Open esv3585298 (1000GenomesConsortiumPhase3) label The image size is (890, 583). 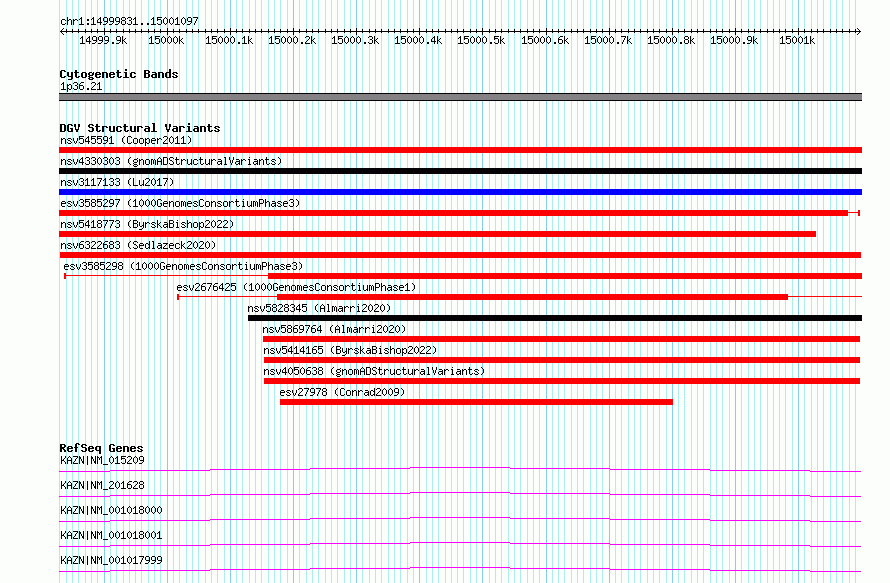[183, 266]
